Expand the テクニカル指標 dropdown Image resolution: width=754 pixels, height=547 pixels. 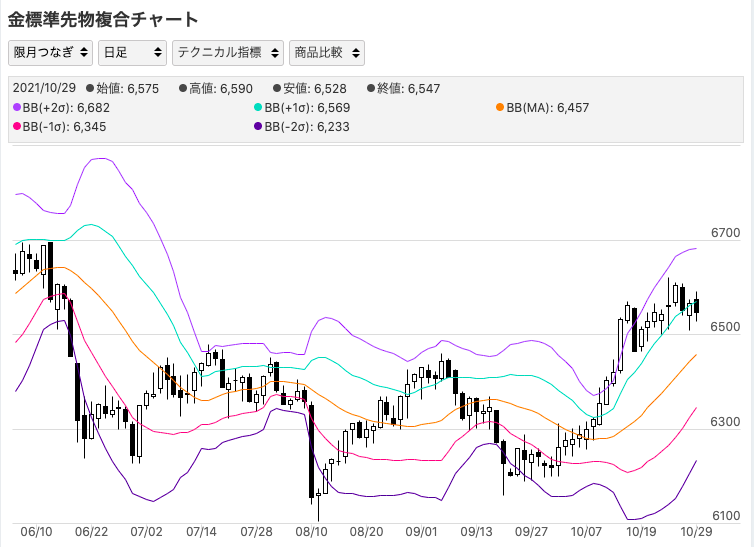pos(228,52)
